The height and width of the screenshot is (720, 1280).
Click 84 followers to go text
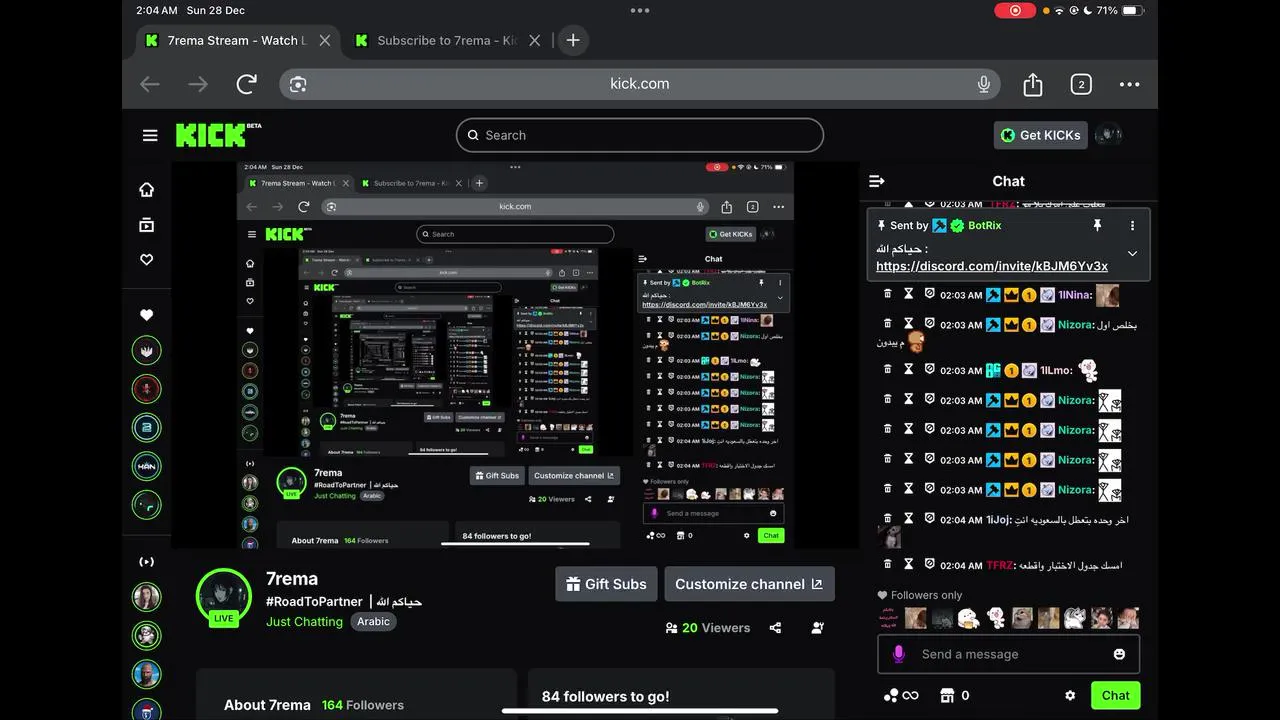pos(606,697)
